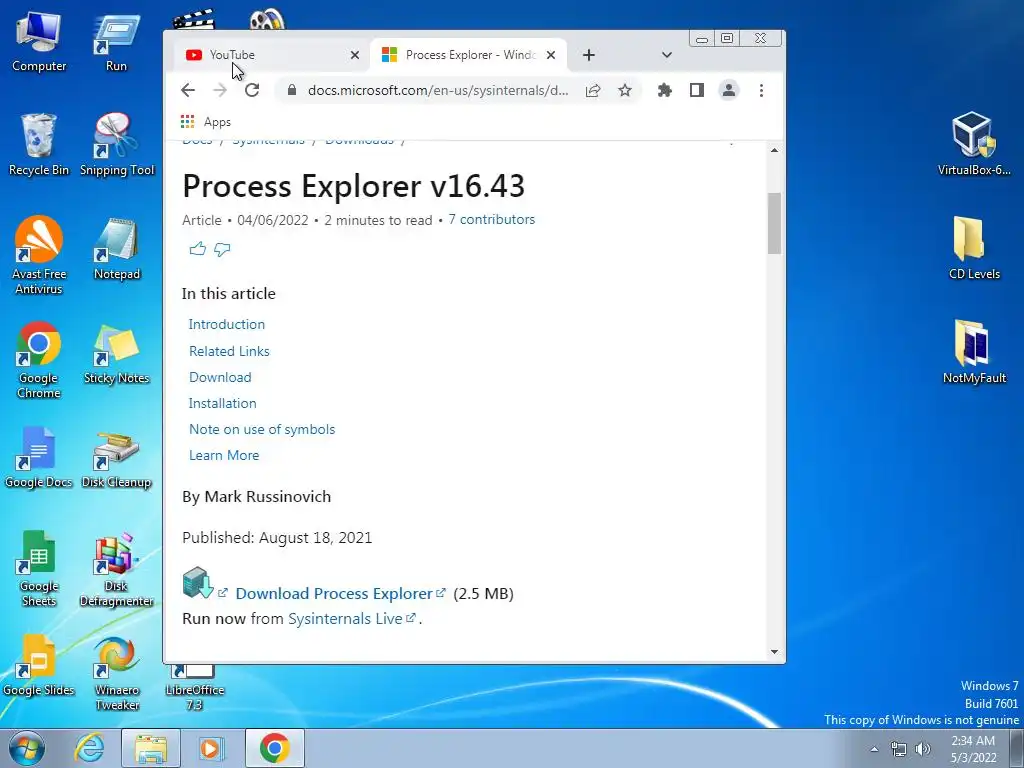The image size is (1024, 768).
Task: Click the Chrome taskbar button
Action: click(275, 748)
